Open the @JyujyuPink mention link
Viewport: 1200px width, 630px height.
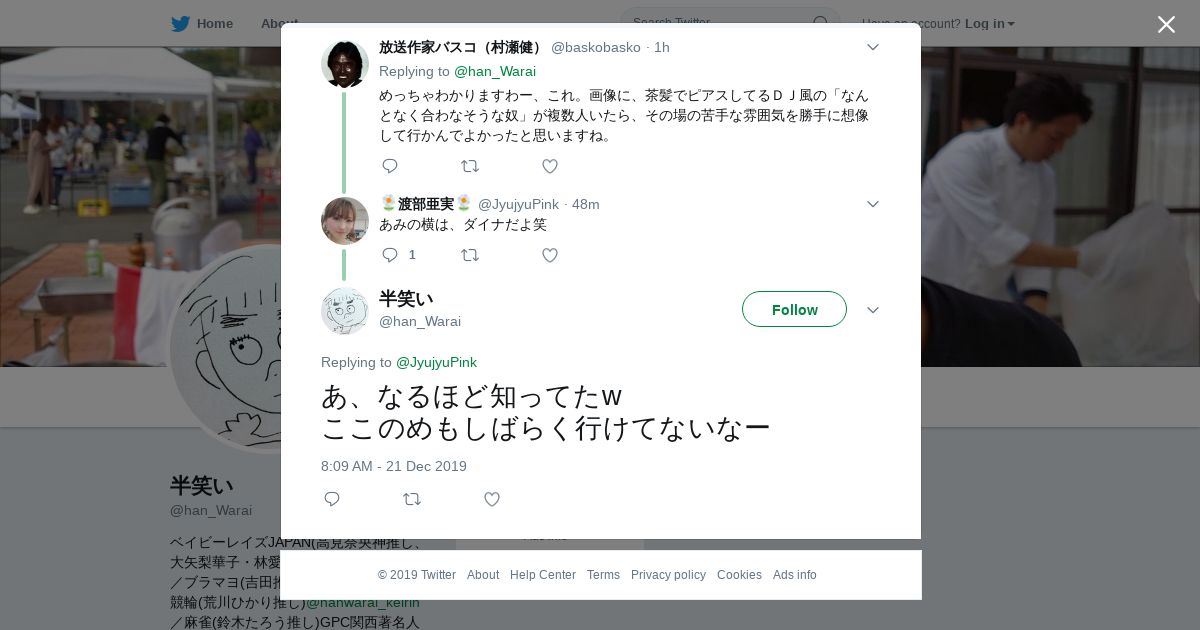436,362
